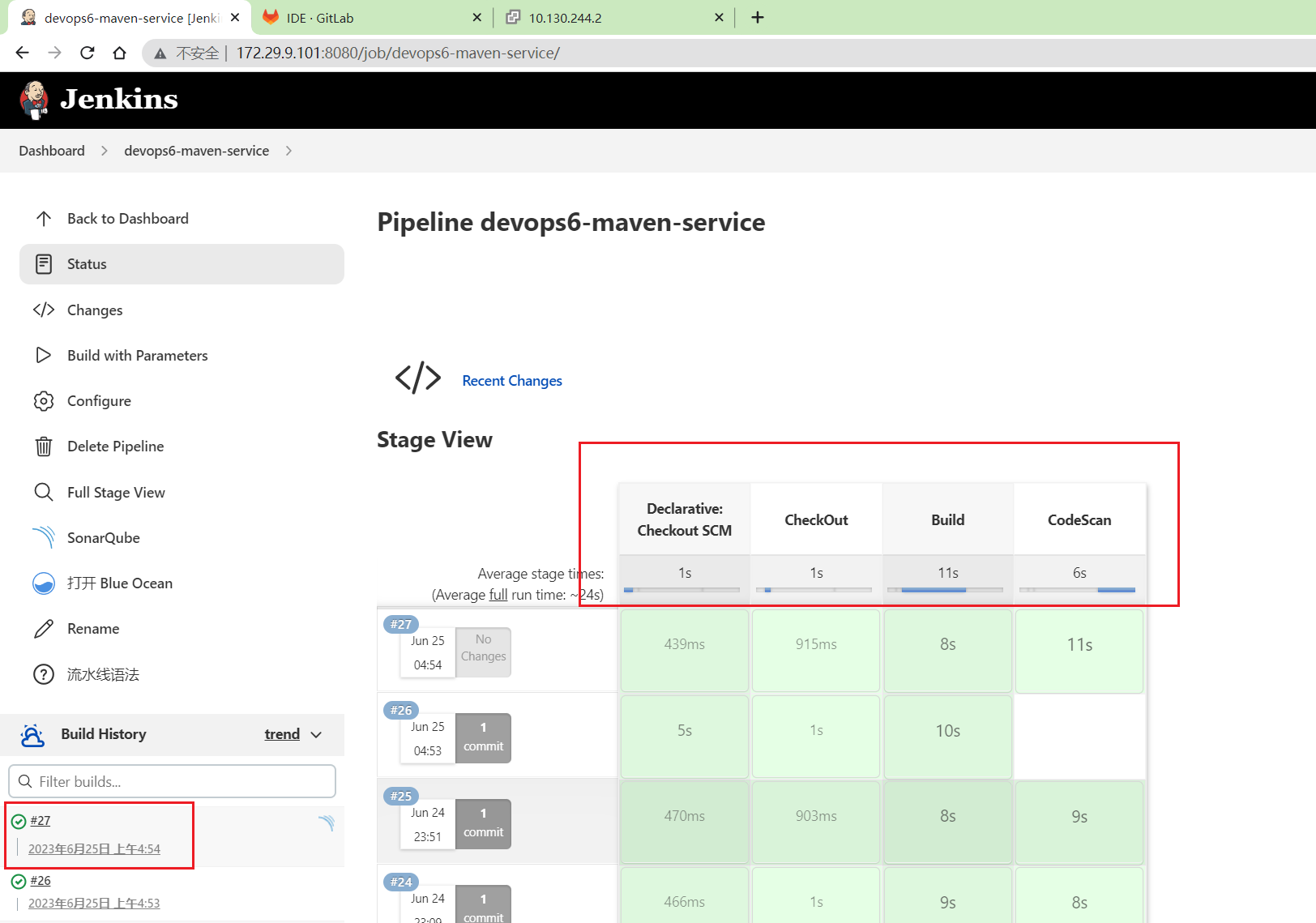Click the #24 build badge in Stage View
This screenshot has height=923, width=1316.
click(x=401, y=882)
